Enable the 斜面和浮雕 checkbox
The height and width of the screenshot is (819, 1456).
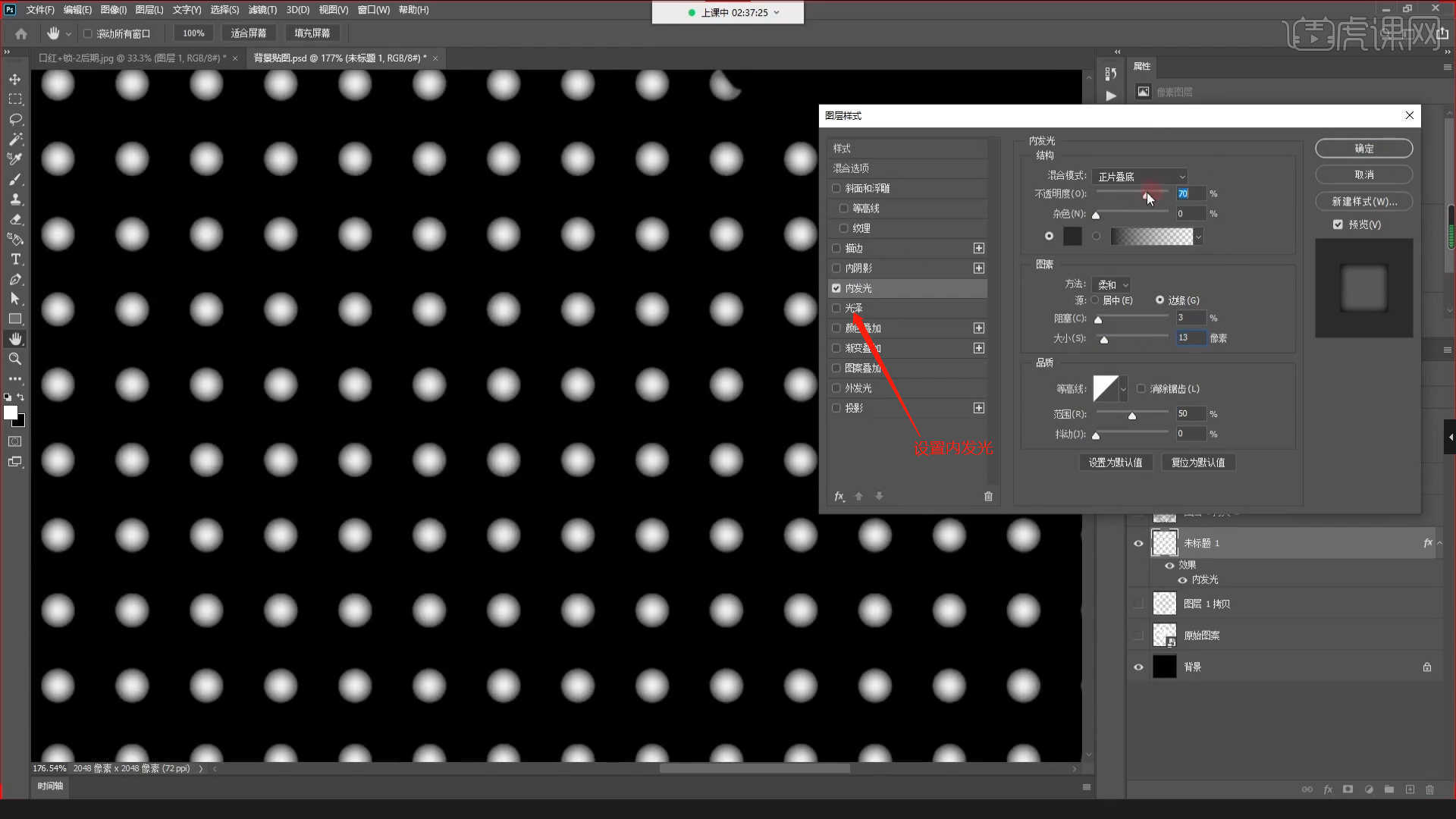tap(836, 188)
